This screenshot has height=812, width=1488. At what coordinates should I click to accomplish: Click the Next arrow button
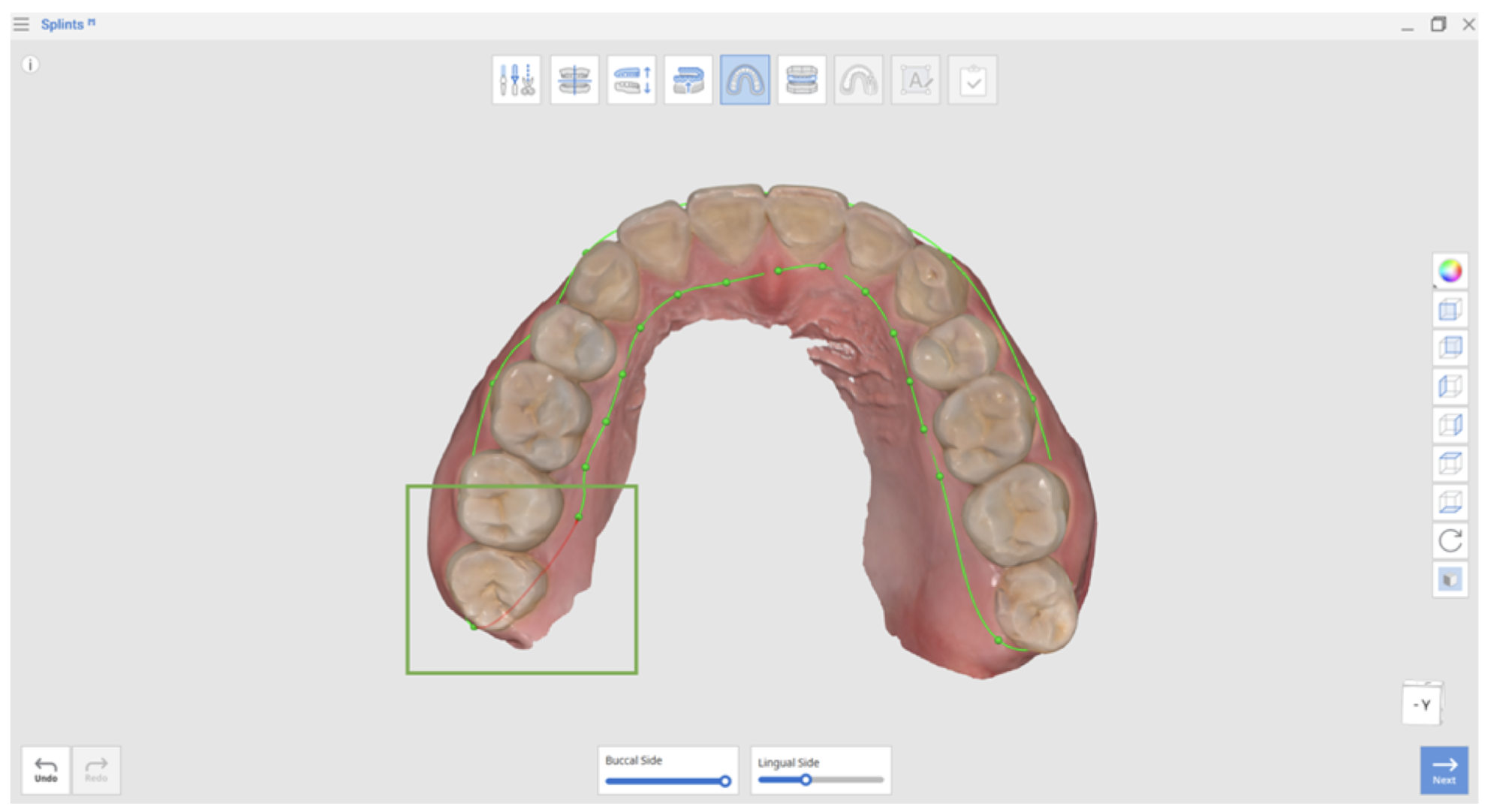[1444, 770]
